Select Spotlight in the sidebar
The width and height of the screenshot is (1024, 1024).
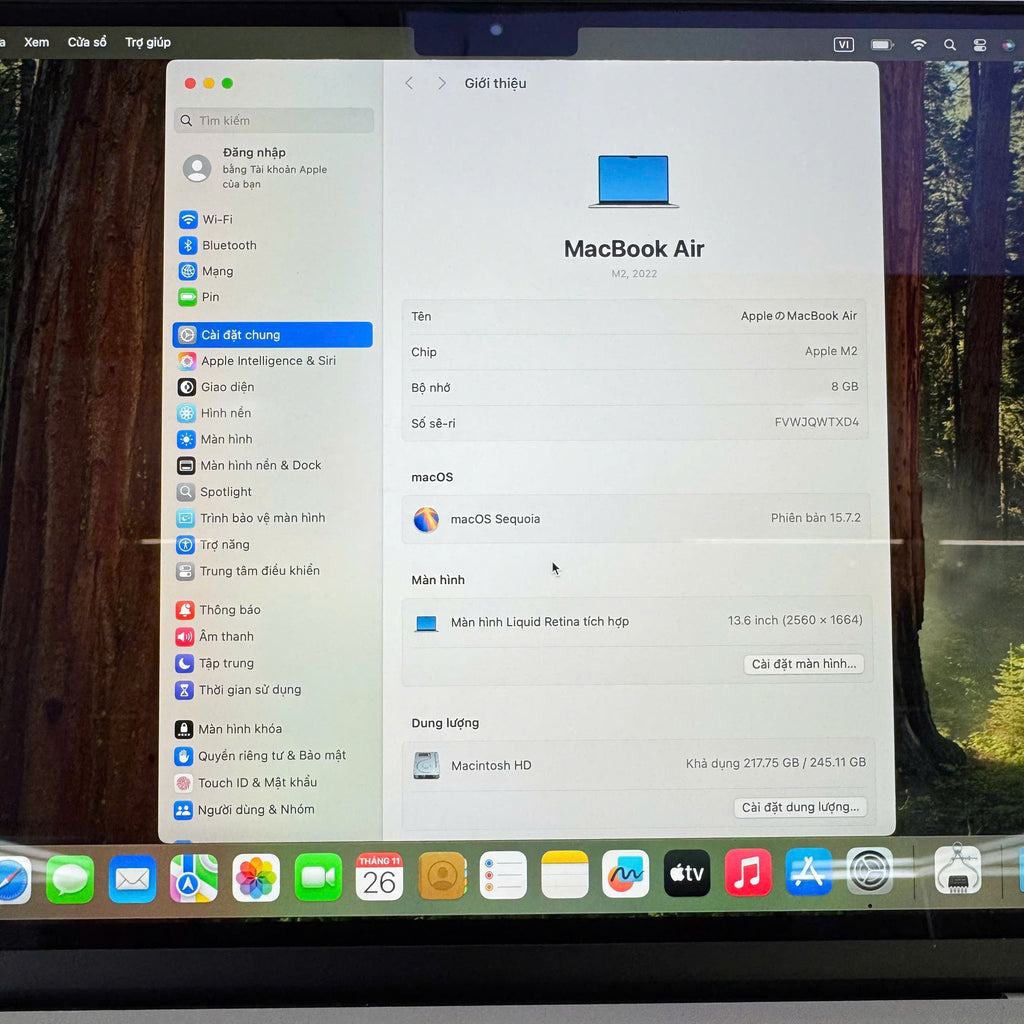click(226, 492)
